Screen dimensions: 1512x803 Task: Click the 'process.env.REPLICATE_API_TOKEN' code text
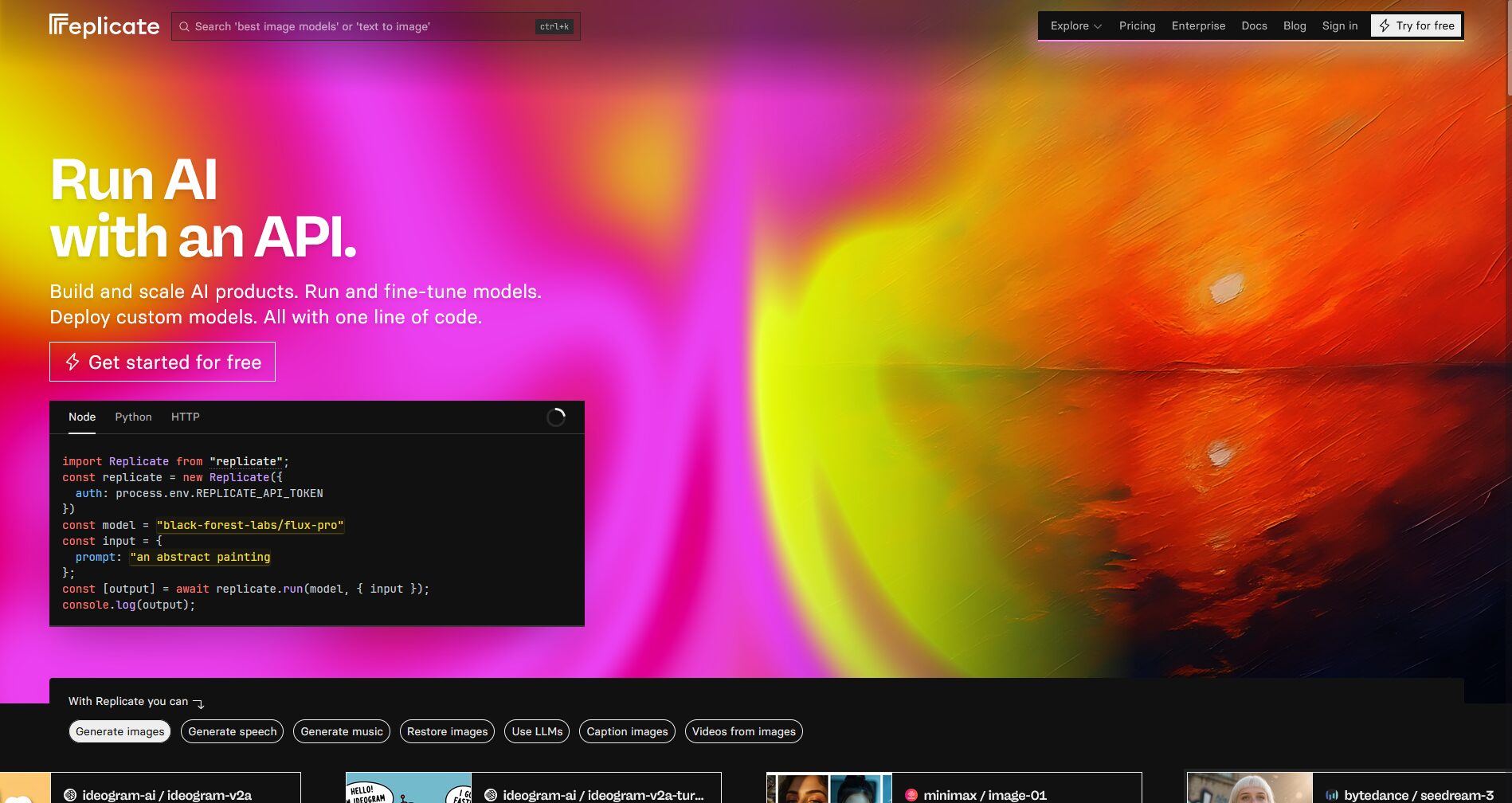pyautogui.click(x=219, y=493)
